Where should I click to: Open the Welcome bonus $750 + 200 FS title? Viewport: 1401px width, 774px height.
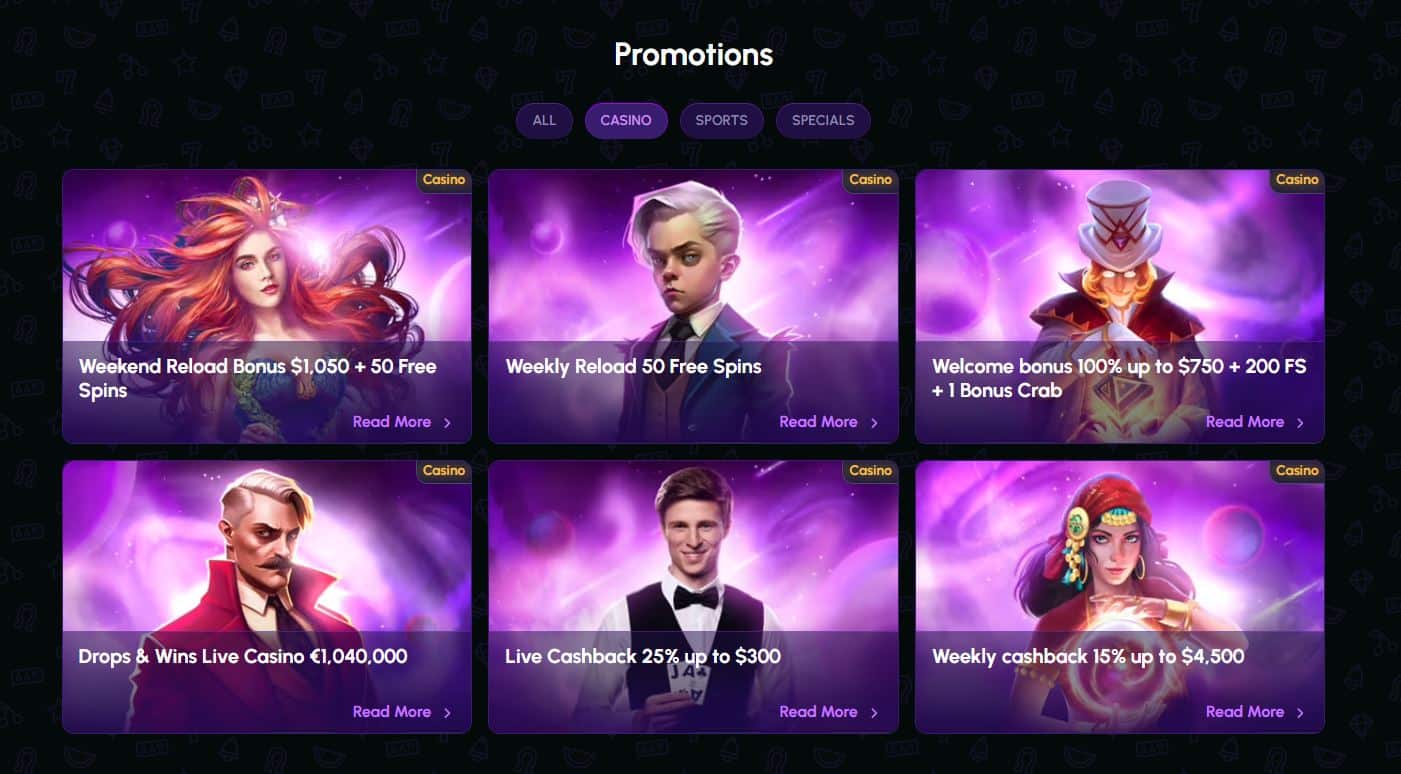[x=1118, y=378]
